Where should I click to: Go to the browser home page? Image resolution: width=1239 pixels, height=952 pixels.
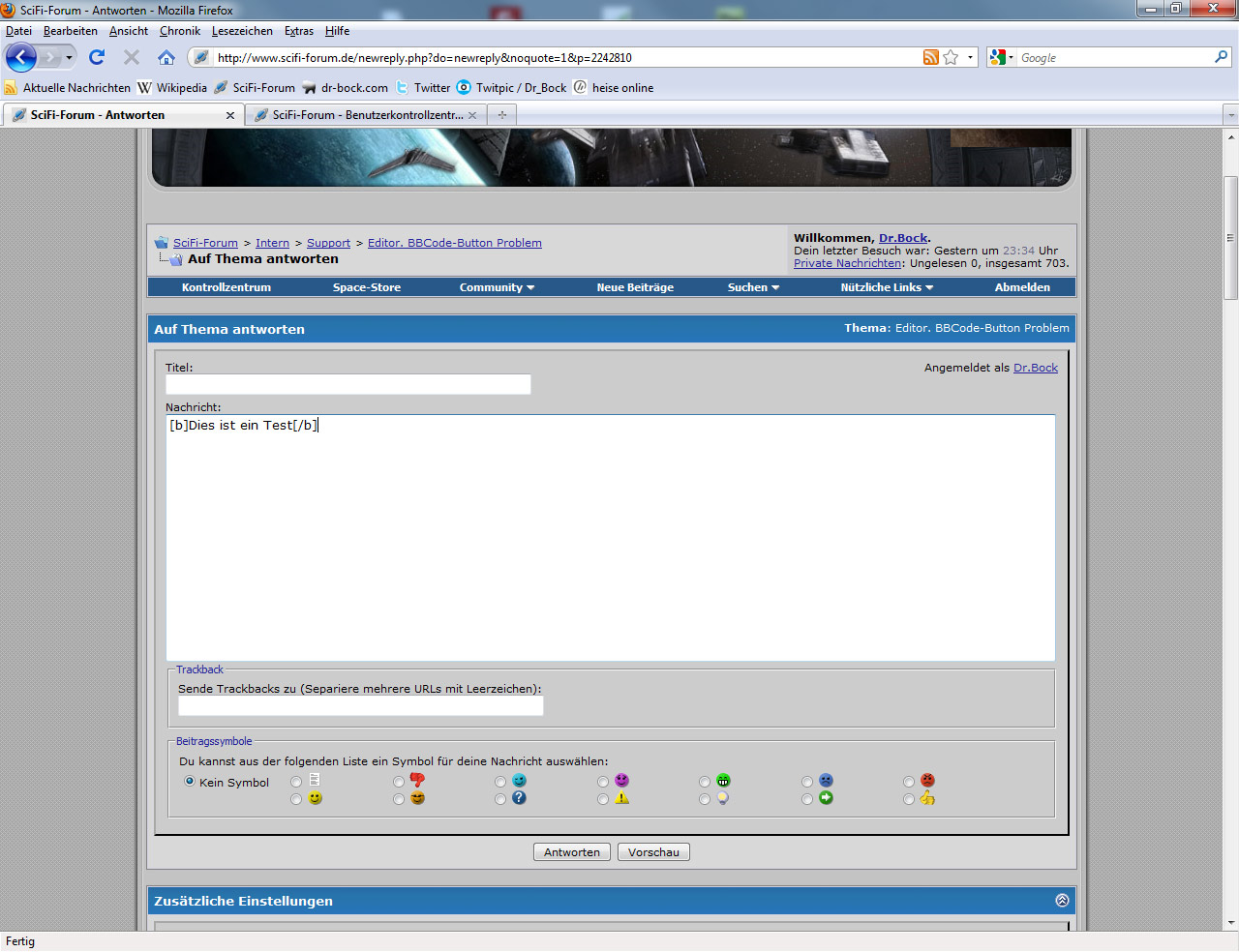click(x=166, y=57)
